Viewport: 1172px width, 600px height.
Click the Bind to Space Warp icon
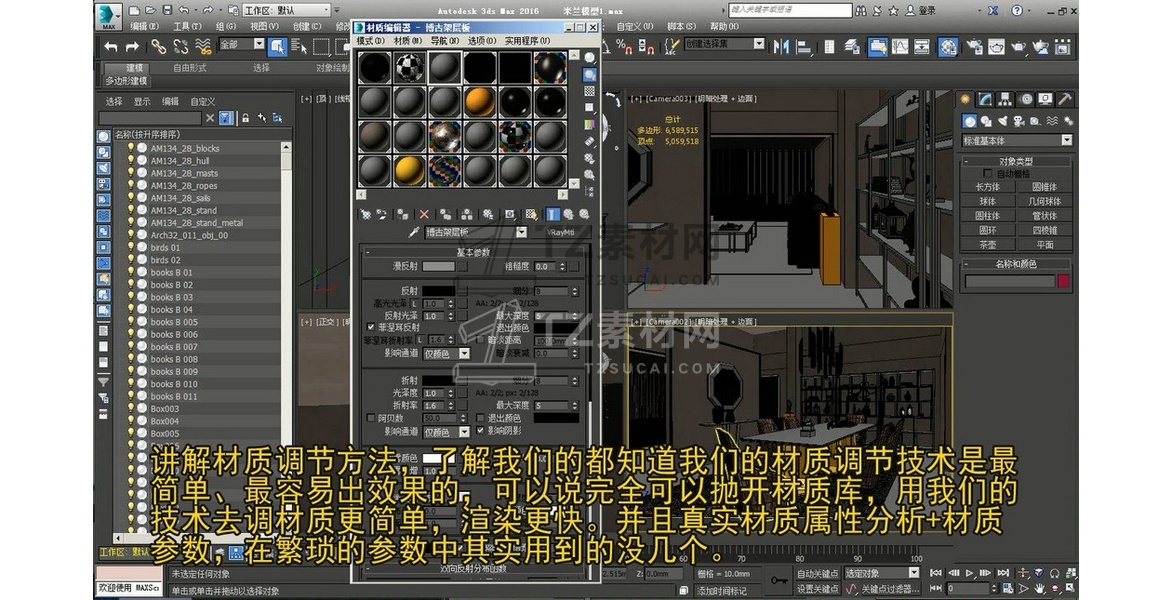pos(203,47)
